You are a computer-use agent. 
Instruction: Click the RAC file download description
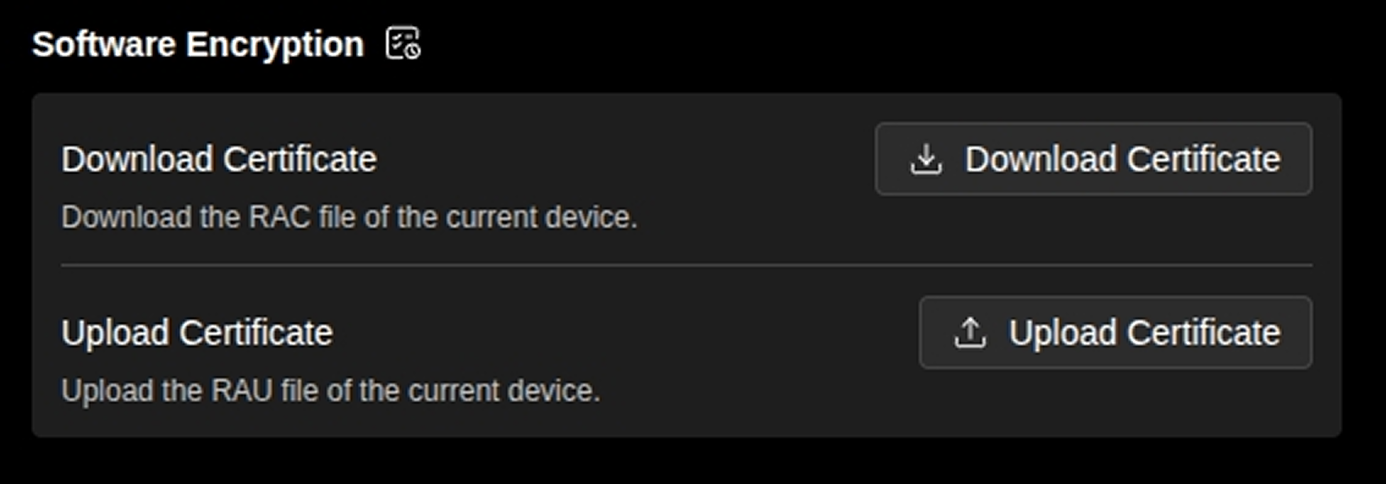pyautogui.click(x=349, y=217)
